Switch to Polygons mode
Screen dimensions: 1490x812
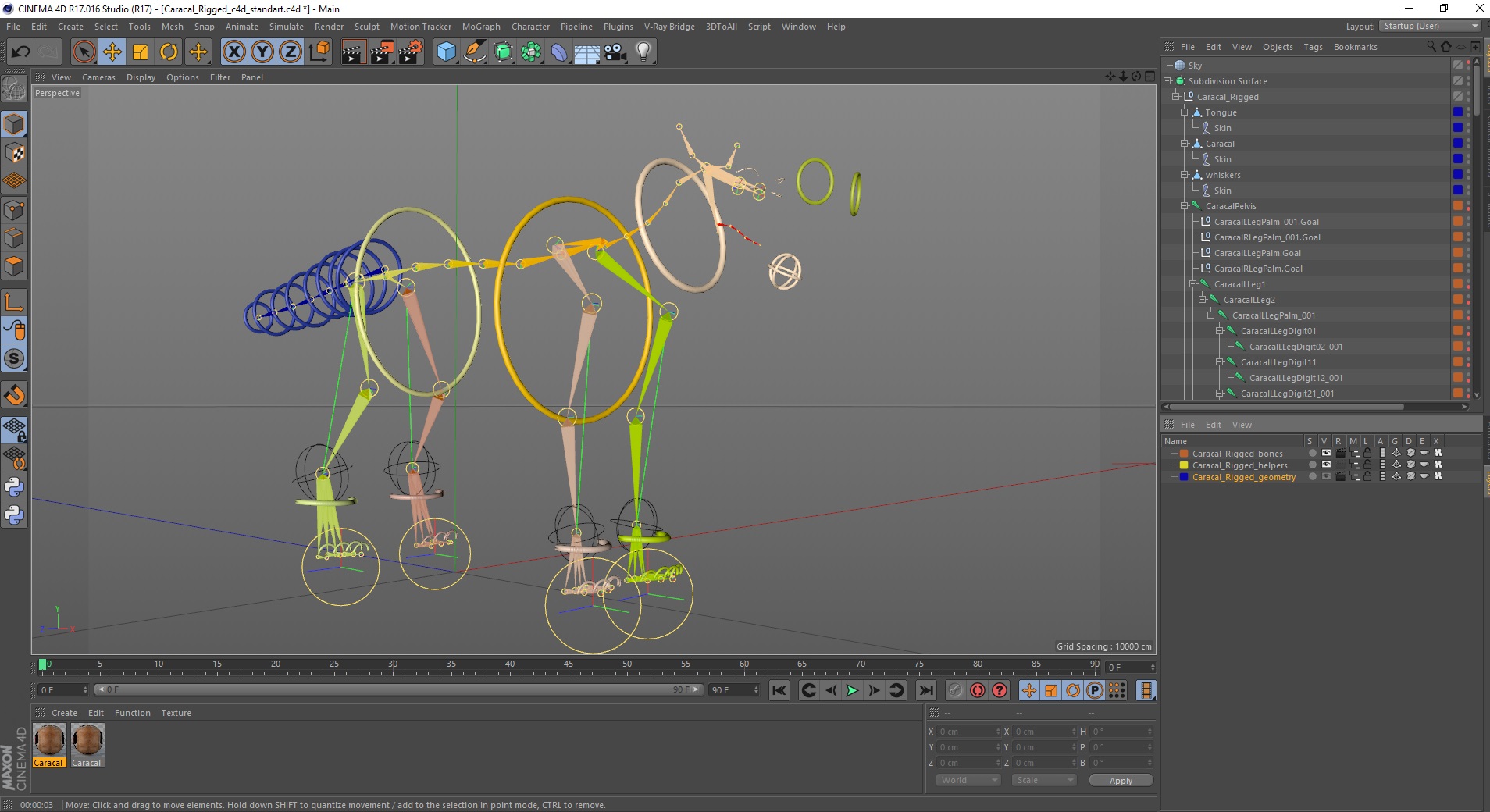(x=14, y=266)
